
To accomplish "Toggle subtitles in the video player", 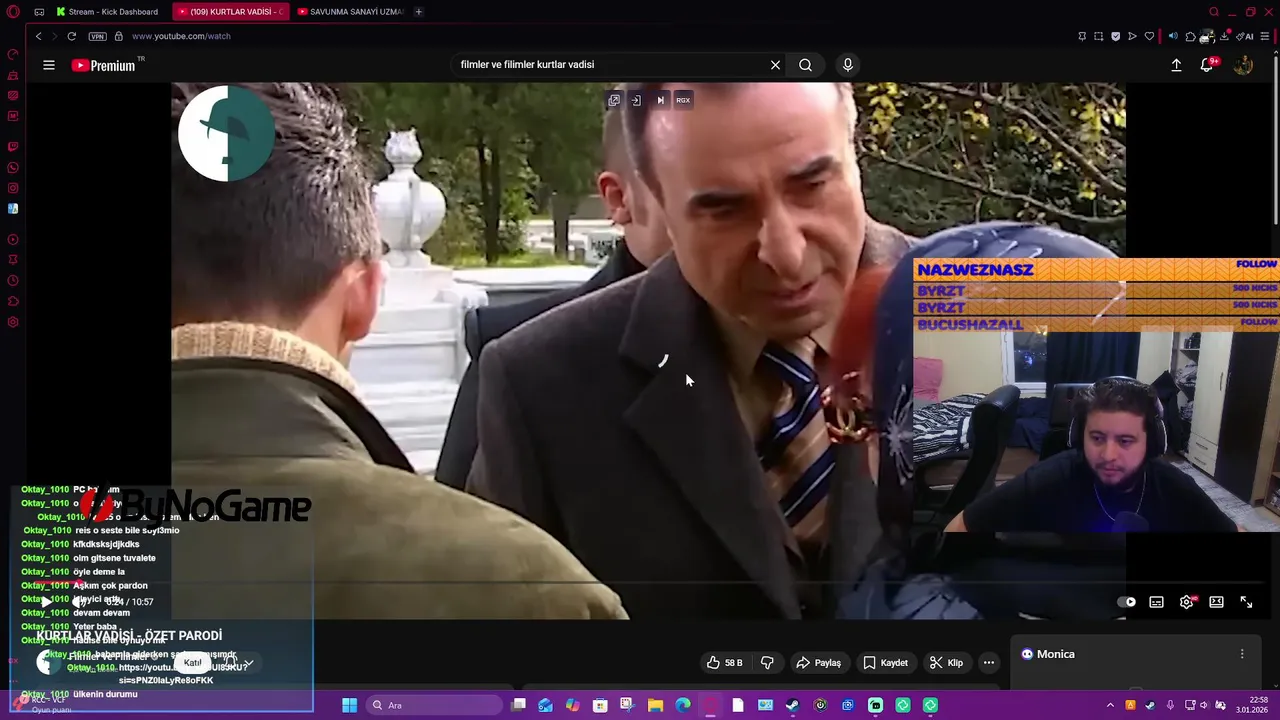I will pos(1156,602).
